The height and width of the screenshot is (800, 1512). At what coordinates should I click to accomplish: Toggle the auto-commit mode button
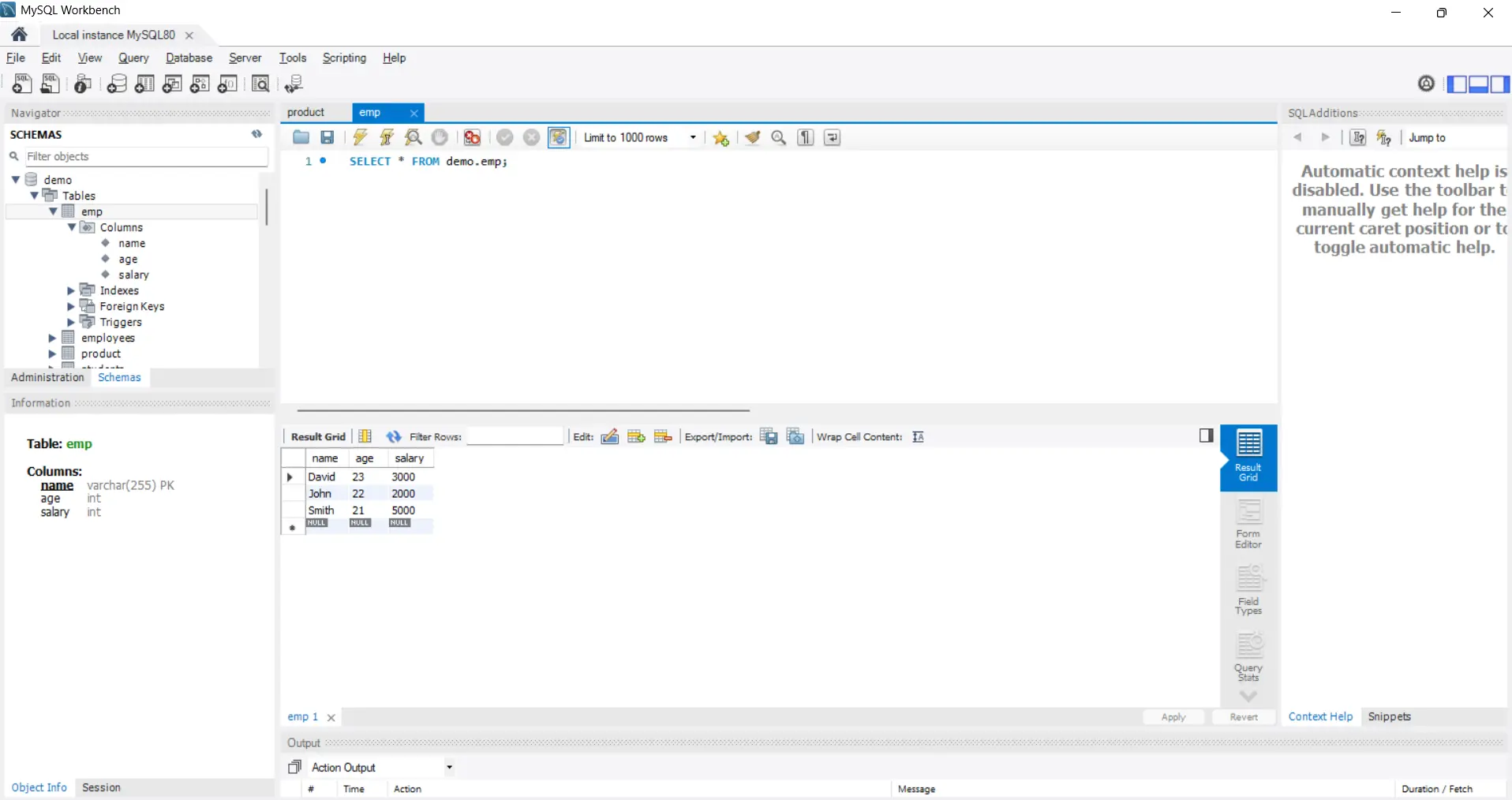(x=559, y=137)
